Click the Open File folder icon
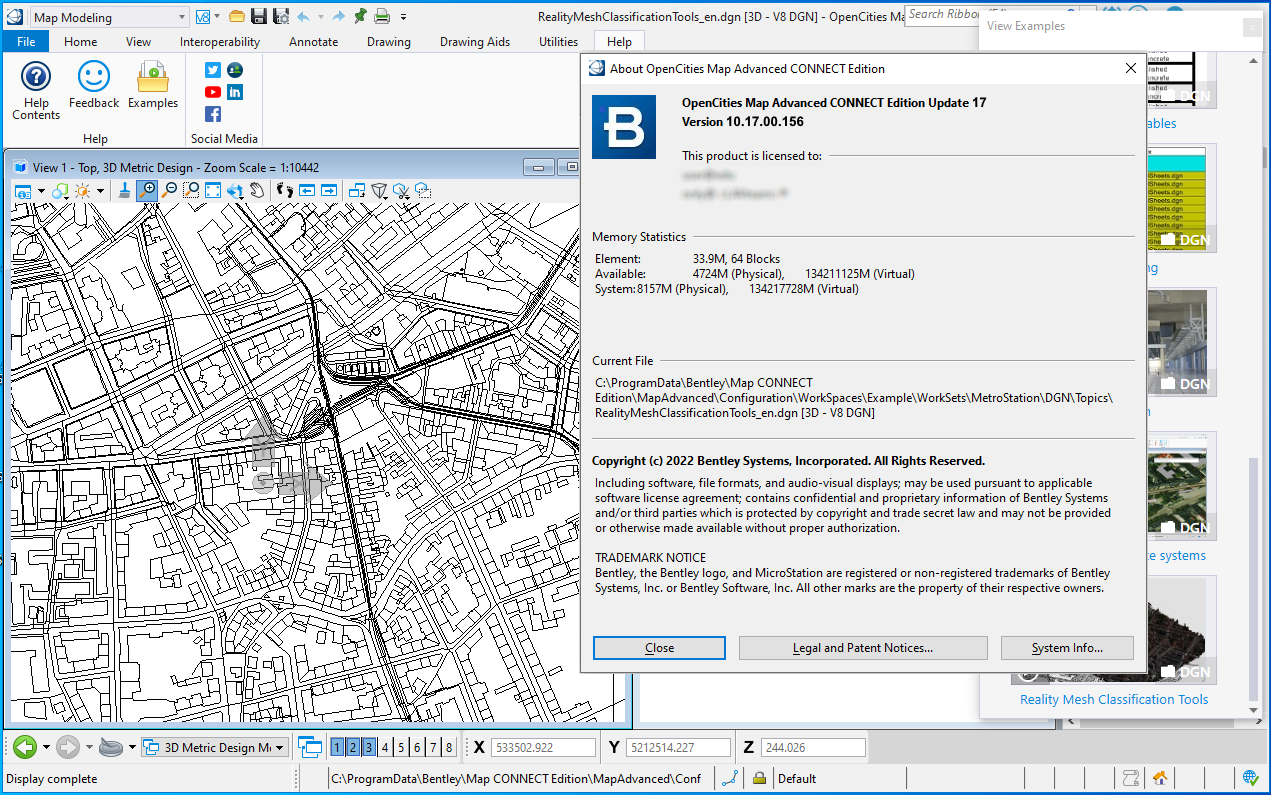This screenshot has height=795, width=1271. (237, 16)
